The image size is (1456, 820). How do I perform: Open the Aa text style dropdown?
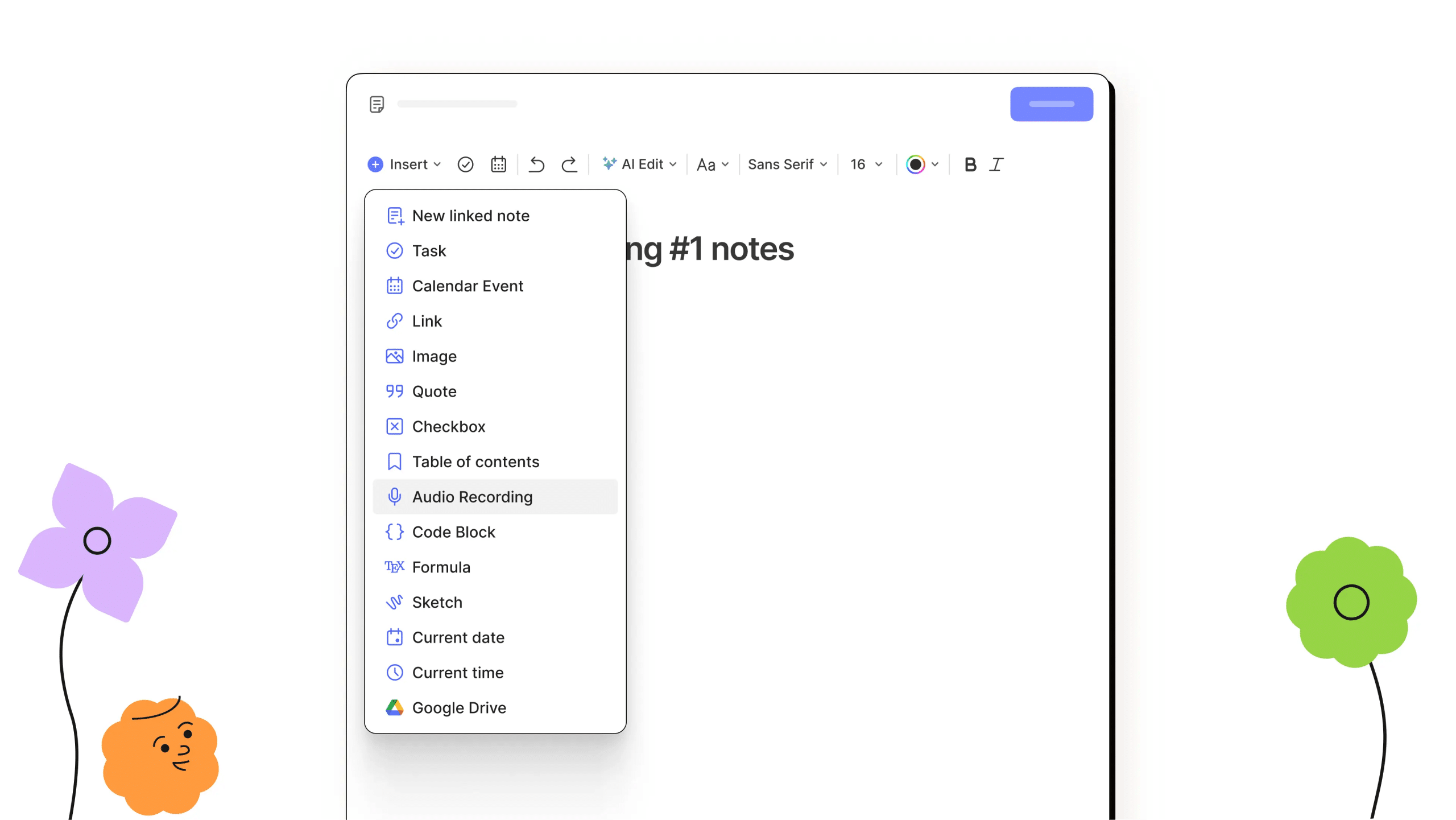click(712, 164)
